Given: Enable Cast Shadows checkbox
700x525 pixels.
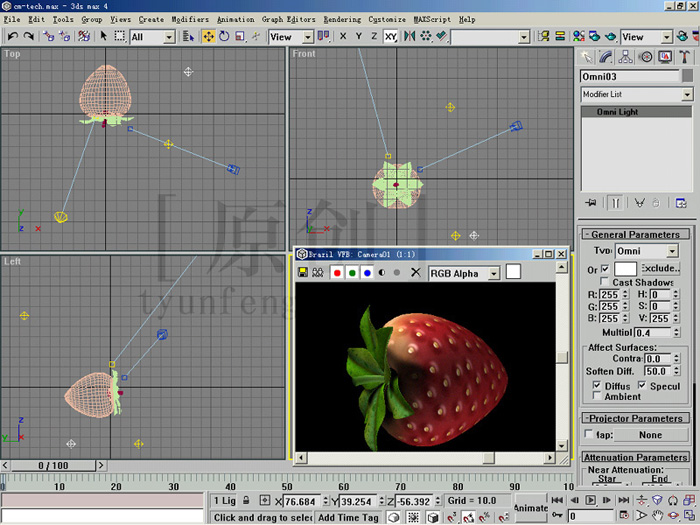Looking at the screenshot, I should pos(604,281).
